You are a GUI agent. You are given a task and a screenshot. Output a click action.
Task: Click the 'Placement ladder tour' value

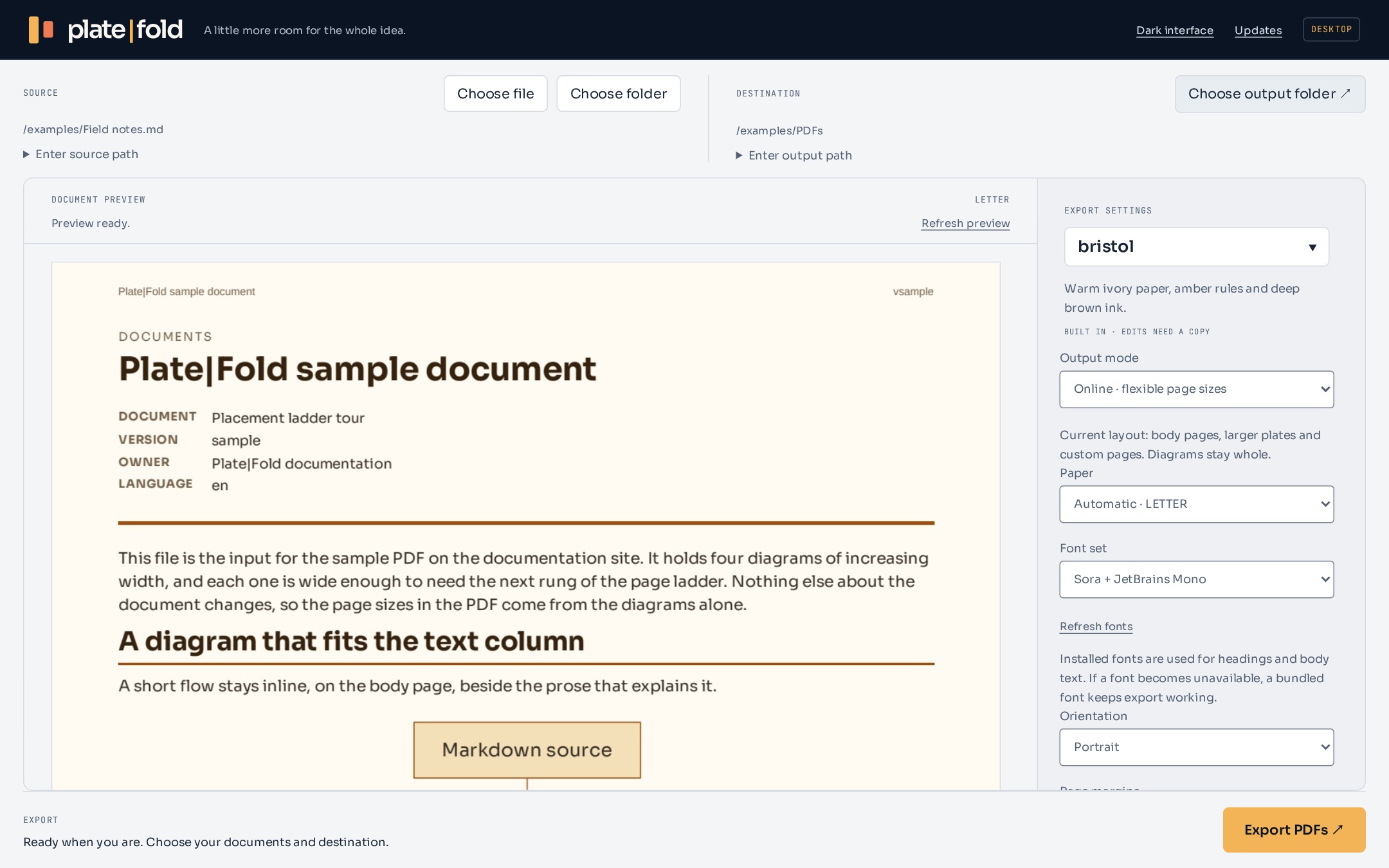(288, 418)
